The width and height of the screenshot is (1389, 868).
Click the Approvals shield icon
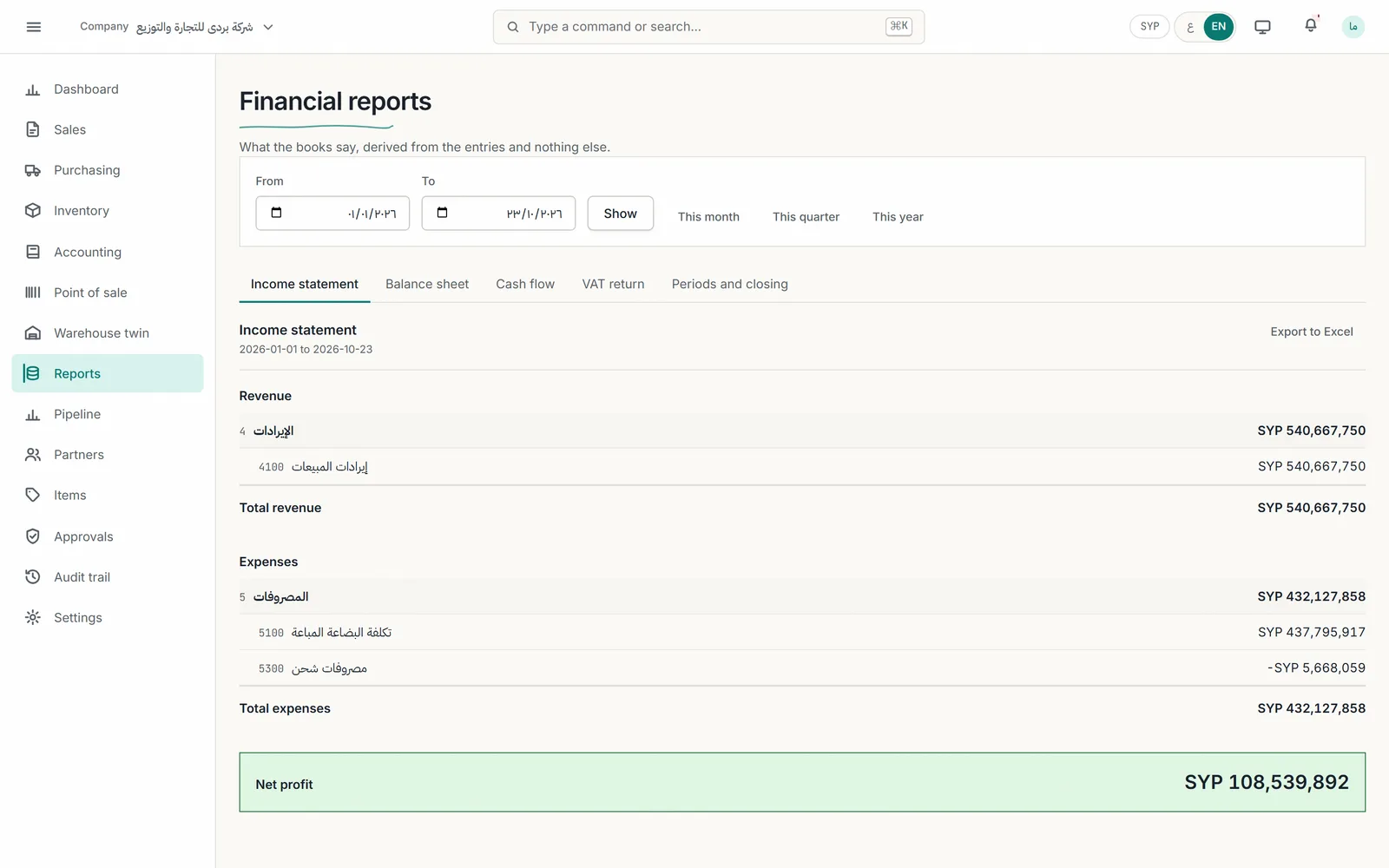pyautogui.click(x=33, y=536)
